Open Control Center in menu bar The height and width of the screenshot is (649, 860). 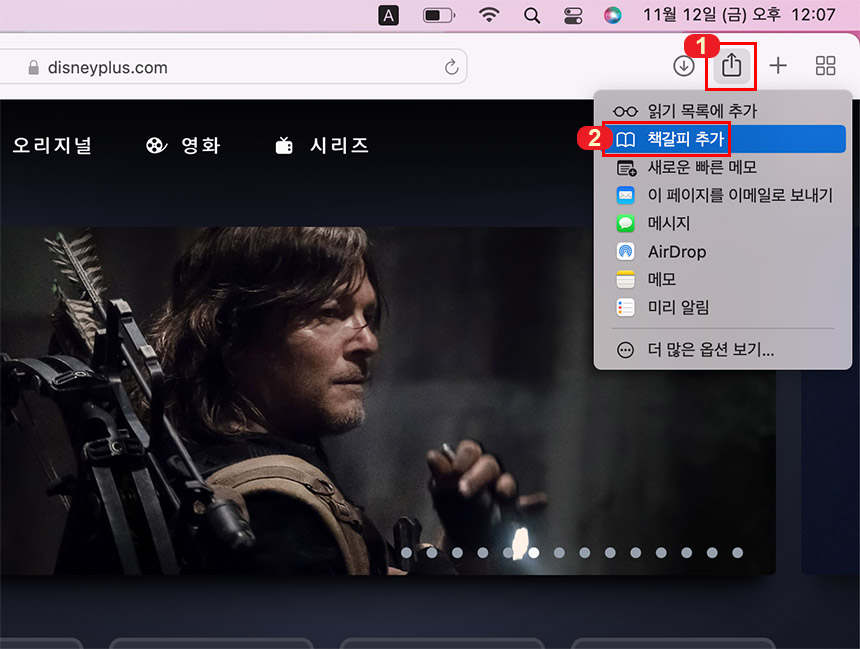coord(573,15)
